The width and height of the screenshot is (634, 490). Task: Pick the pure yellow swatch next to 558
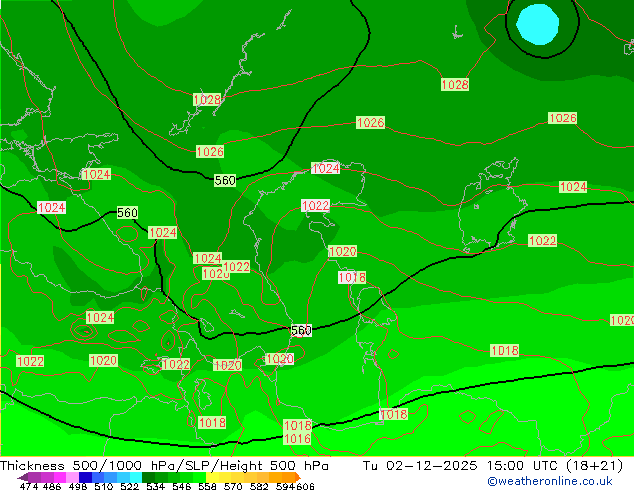pyautogui.click(x=212, y=477)
